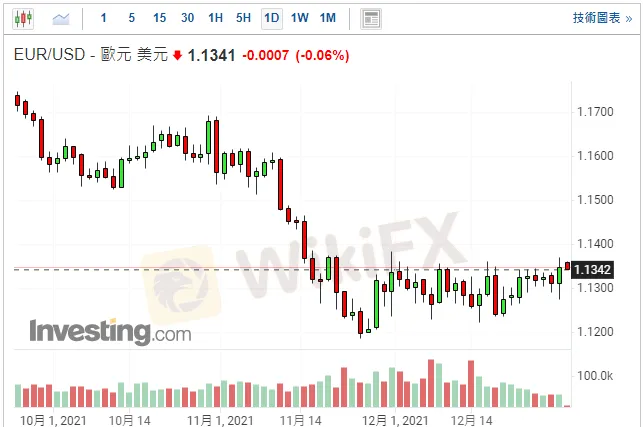Select the 15-minute timeframe

pos(160,18)
